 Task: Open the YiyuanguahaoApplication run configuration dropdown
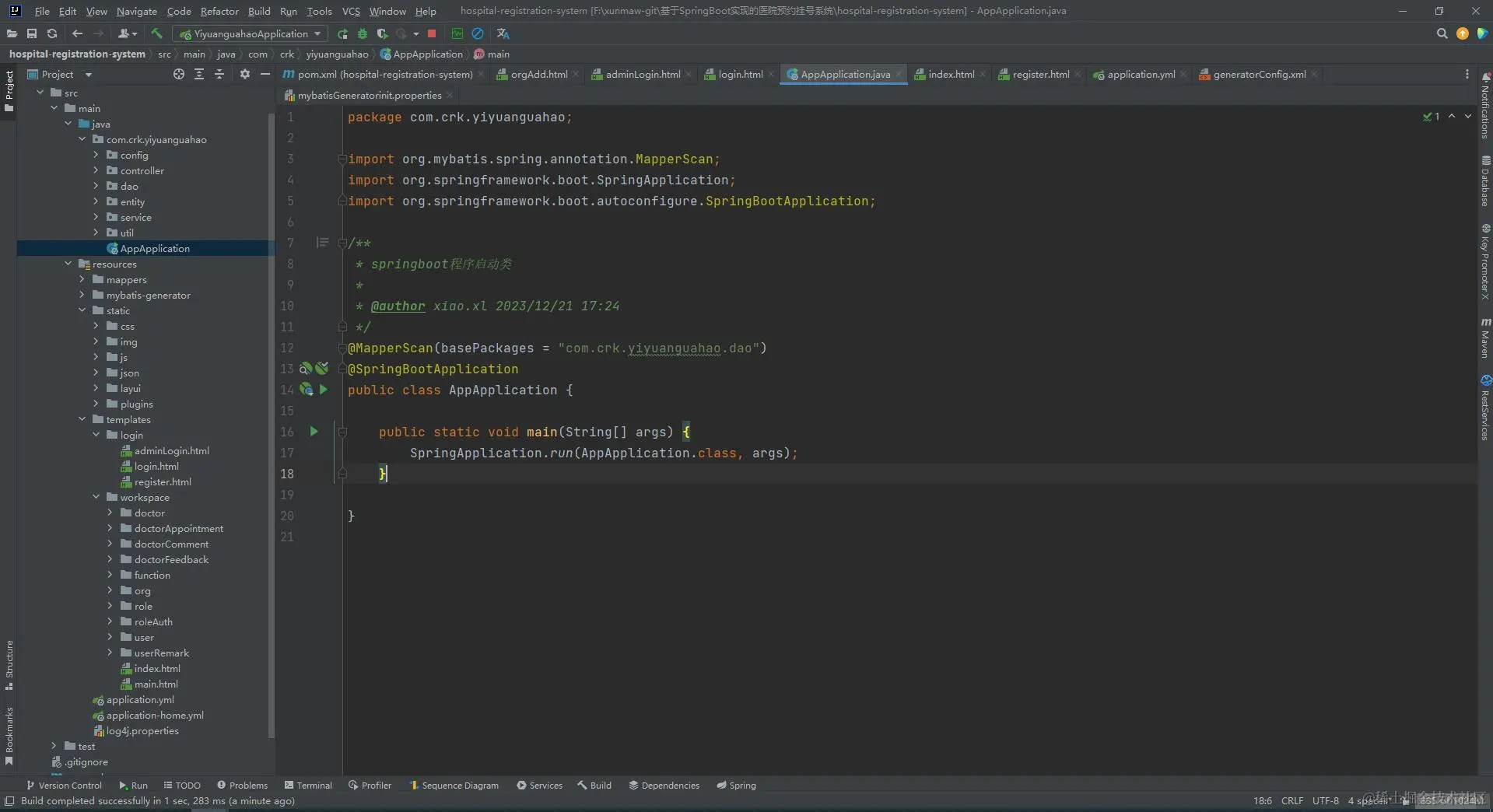pos(251,33)
